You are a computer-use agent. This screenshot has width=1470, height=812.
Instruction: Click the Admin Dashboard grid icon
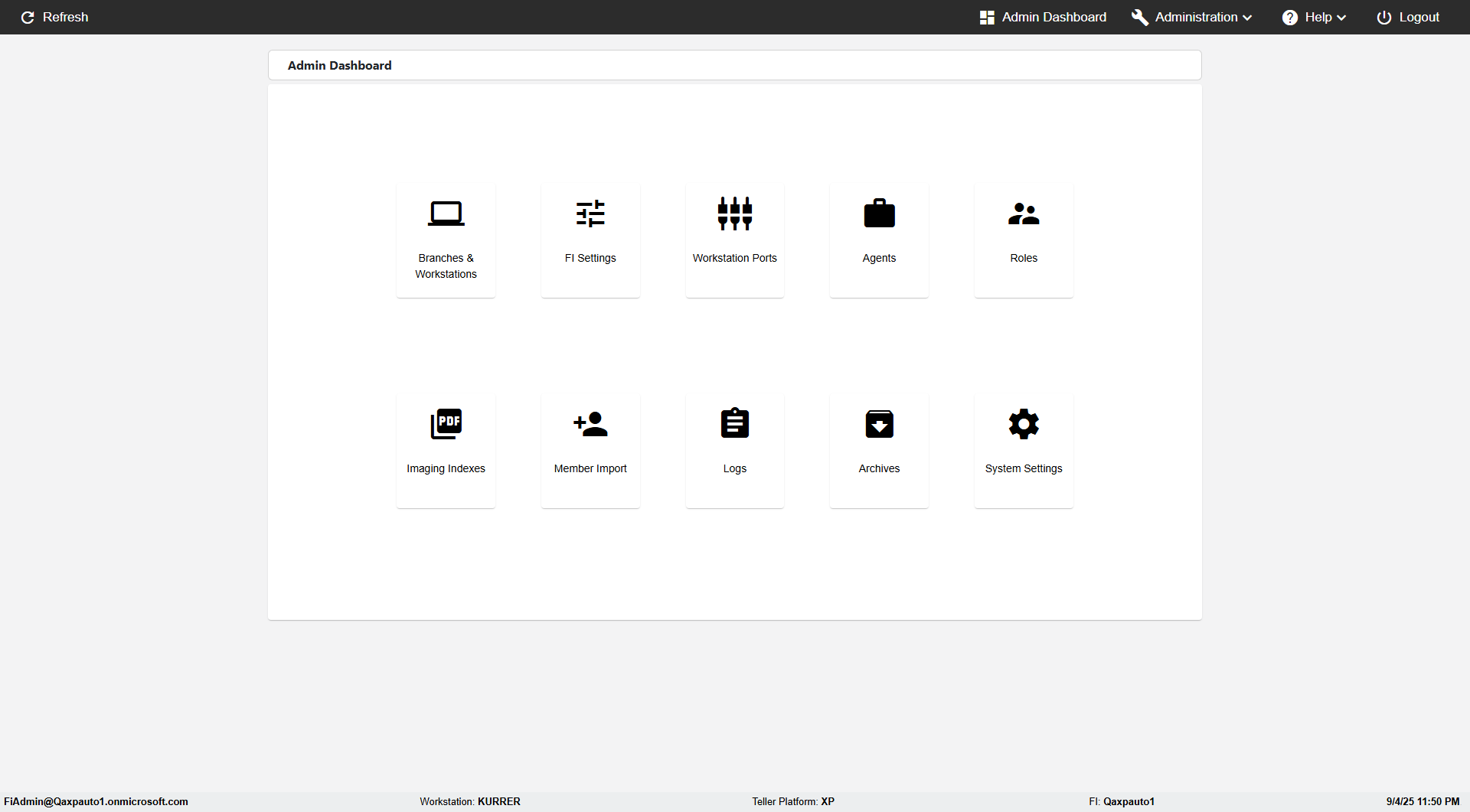click(987, 18)
